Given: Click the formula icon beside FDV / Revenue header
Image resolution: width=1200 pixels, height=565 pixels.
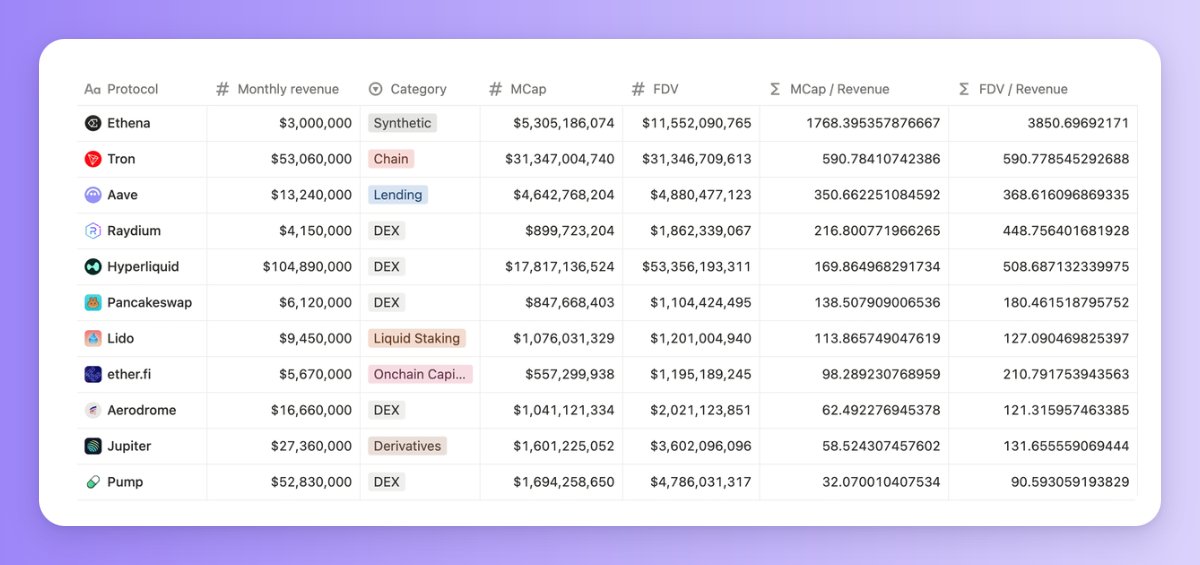Looking at the screenshot, I should [x=964, y=89].
